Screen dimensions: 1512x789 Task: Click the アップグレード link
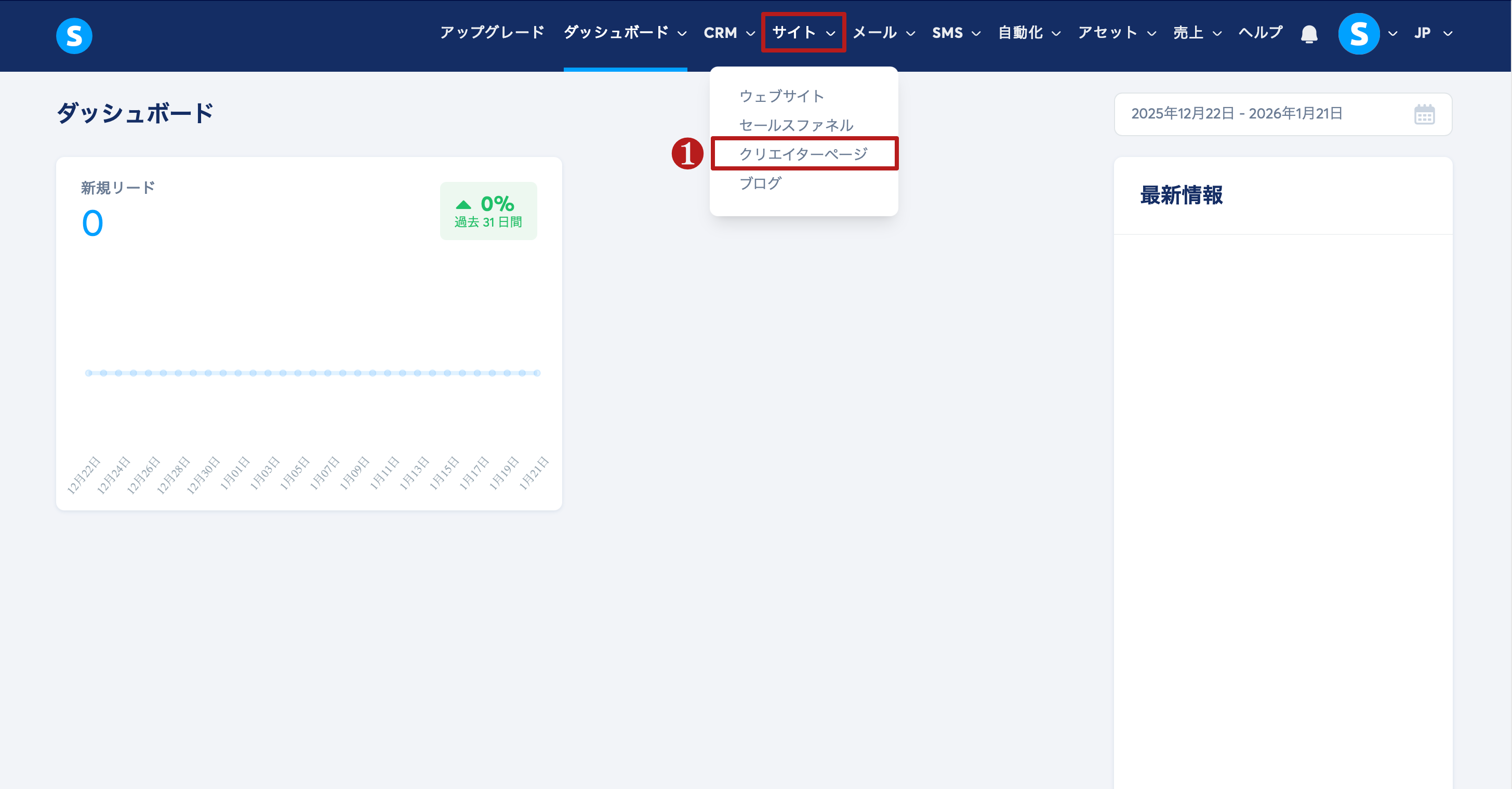coord(492,33)
